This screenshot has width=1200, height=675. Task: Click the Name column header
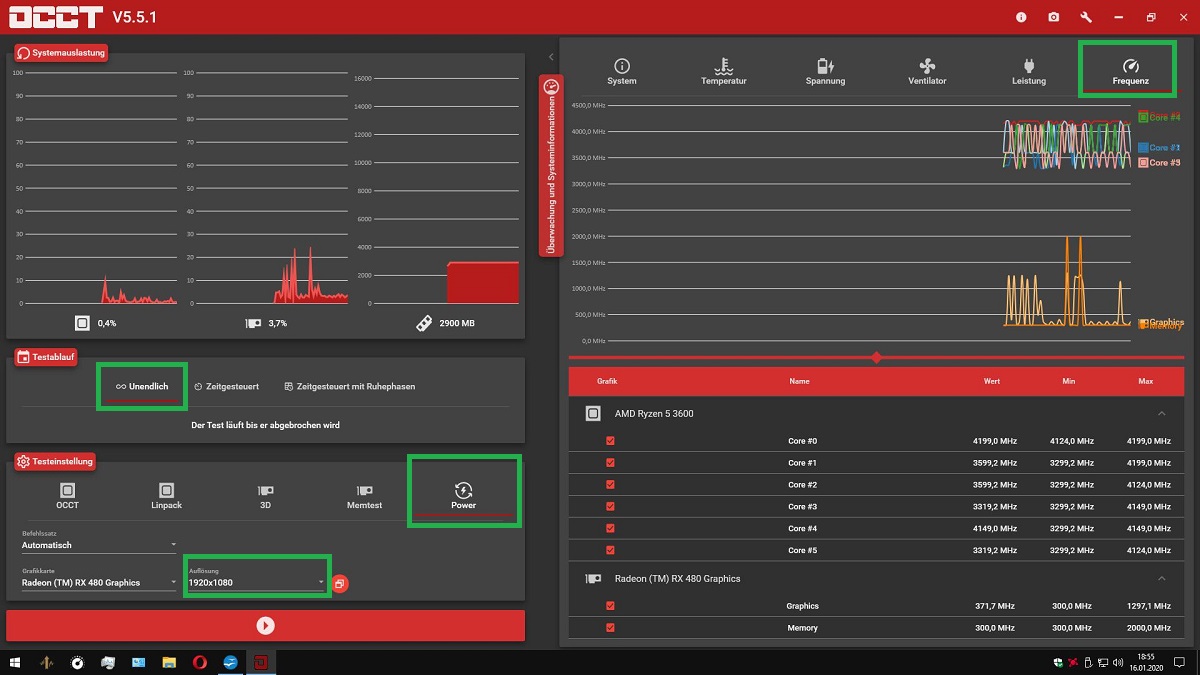(x=799, y=381)
